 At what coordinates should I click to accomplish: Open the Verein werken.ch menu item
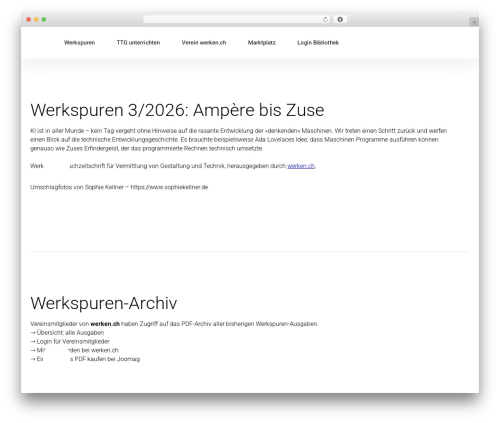click(x=204, y=43)
